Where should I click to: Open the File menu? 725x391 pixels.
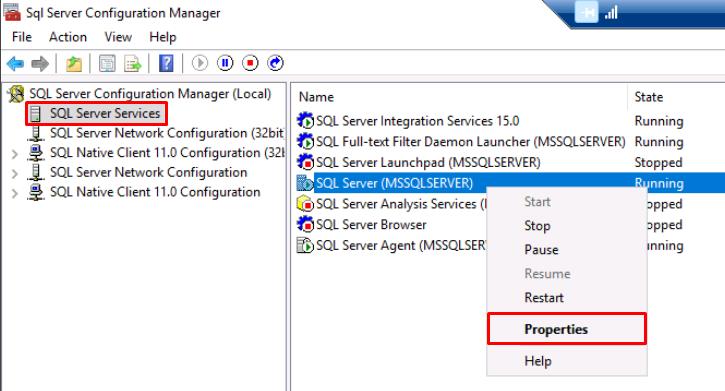[x=22, y=37]
